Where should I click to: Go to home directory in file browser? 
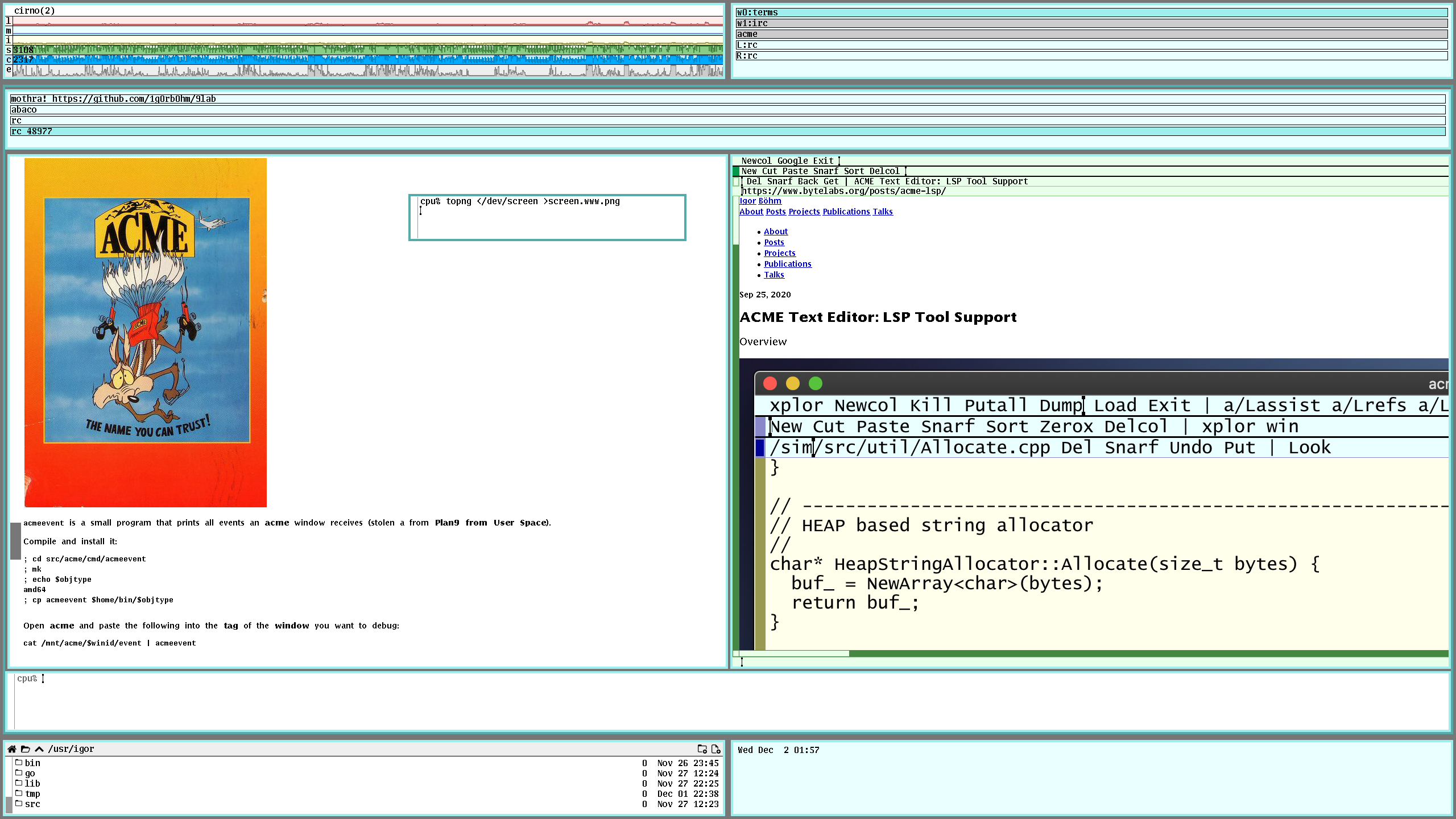[11, 749]
